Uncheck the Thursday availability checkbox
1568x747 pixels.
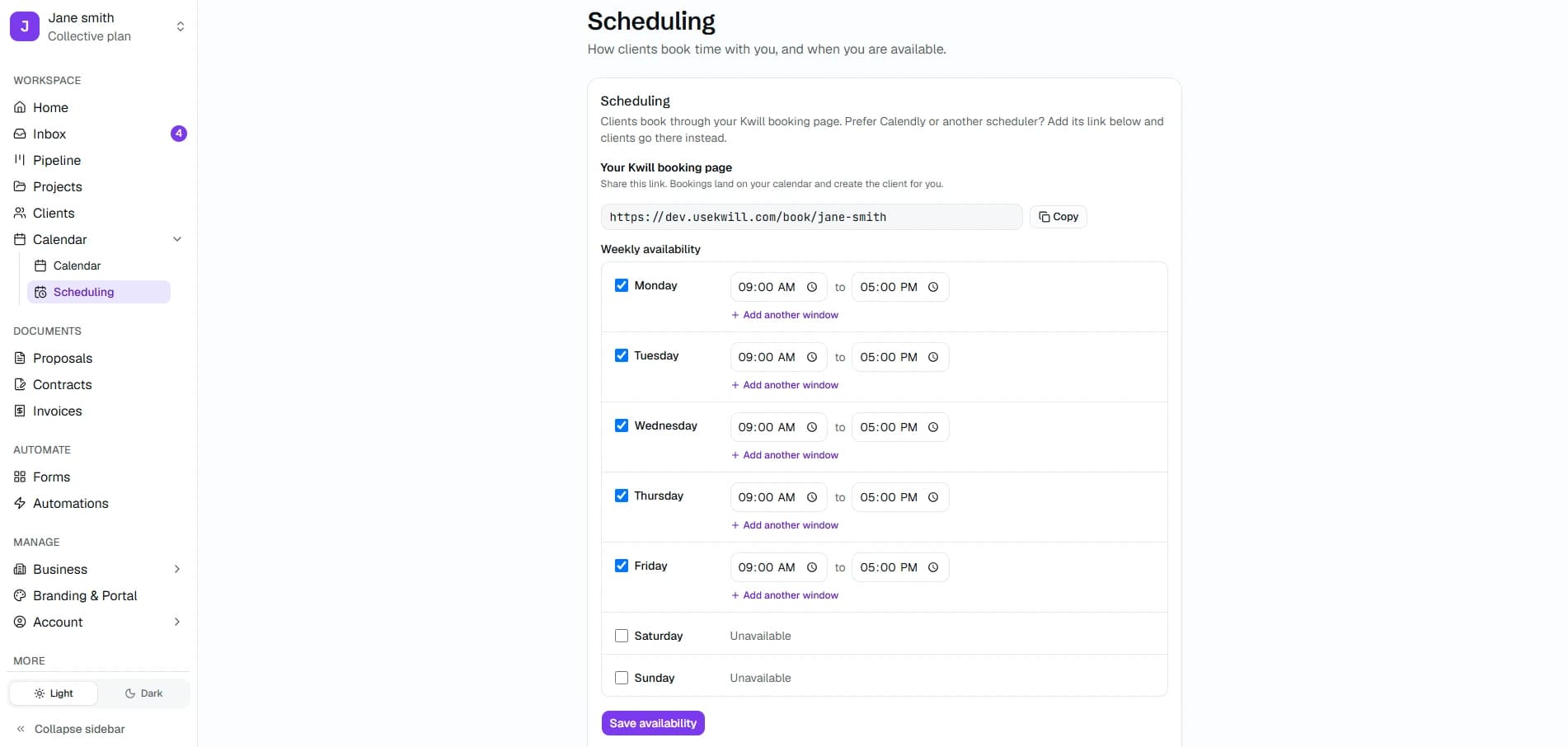coord(622,496)
